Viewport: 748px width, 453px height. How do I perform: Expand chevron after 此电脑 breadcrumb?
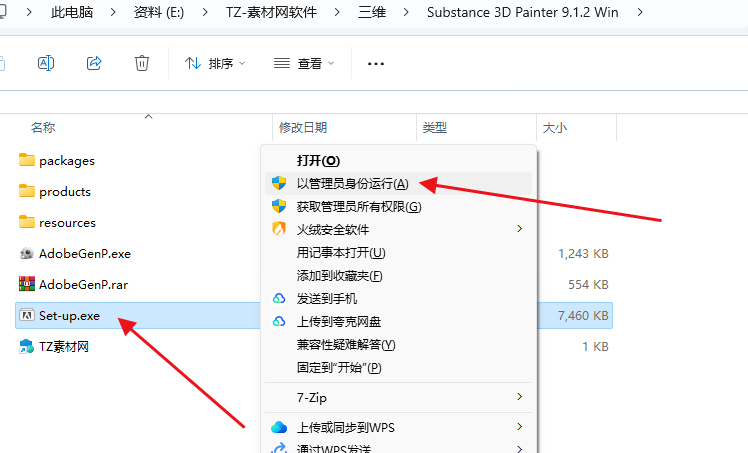pos(113,12)
